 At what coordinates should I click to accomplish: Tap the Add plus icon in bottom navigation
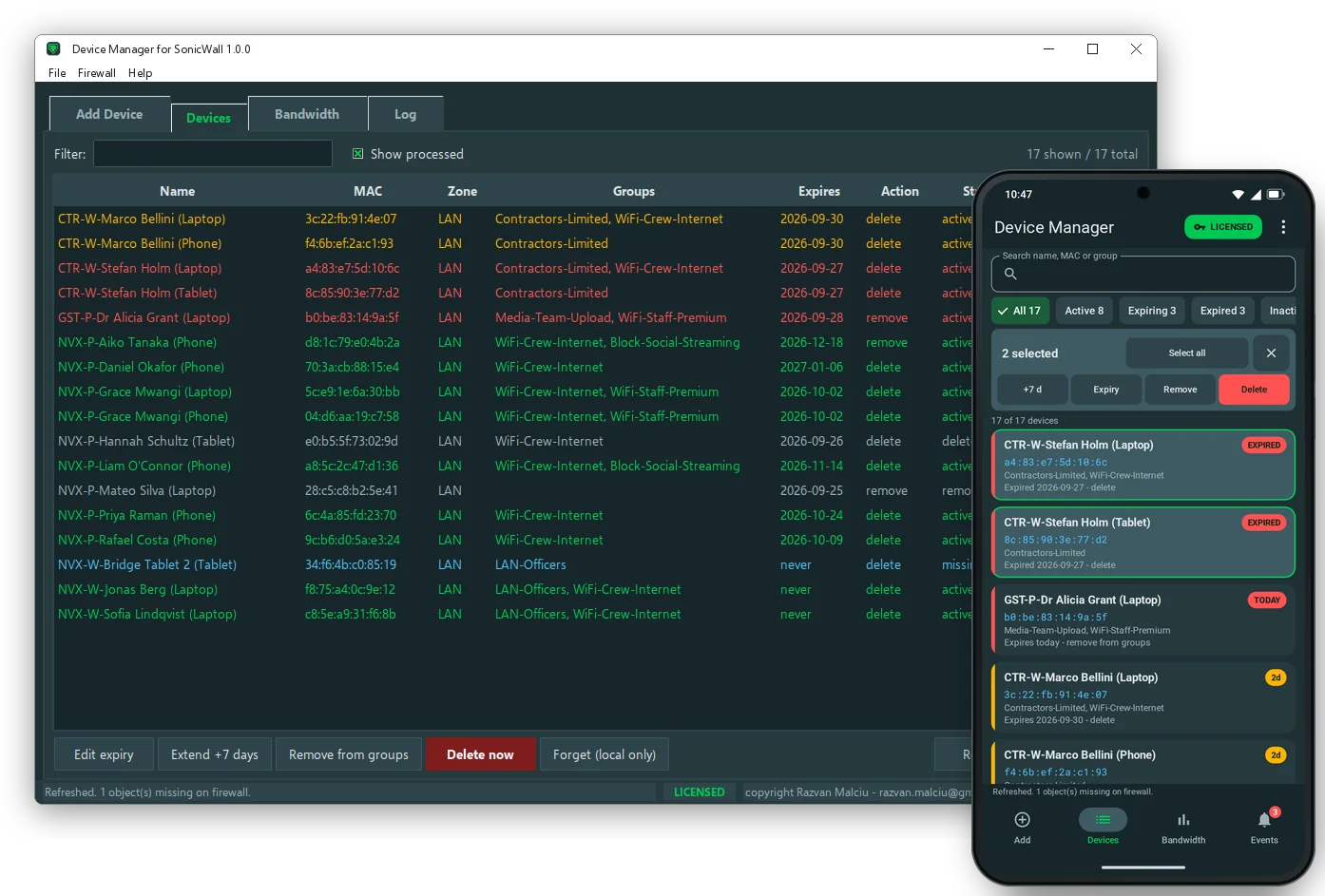tap(1022, 820)
